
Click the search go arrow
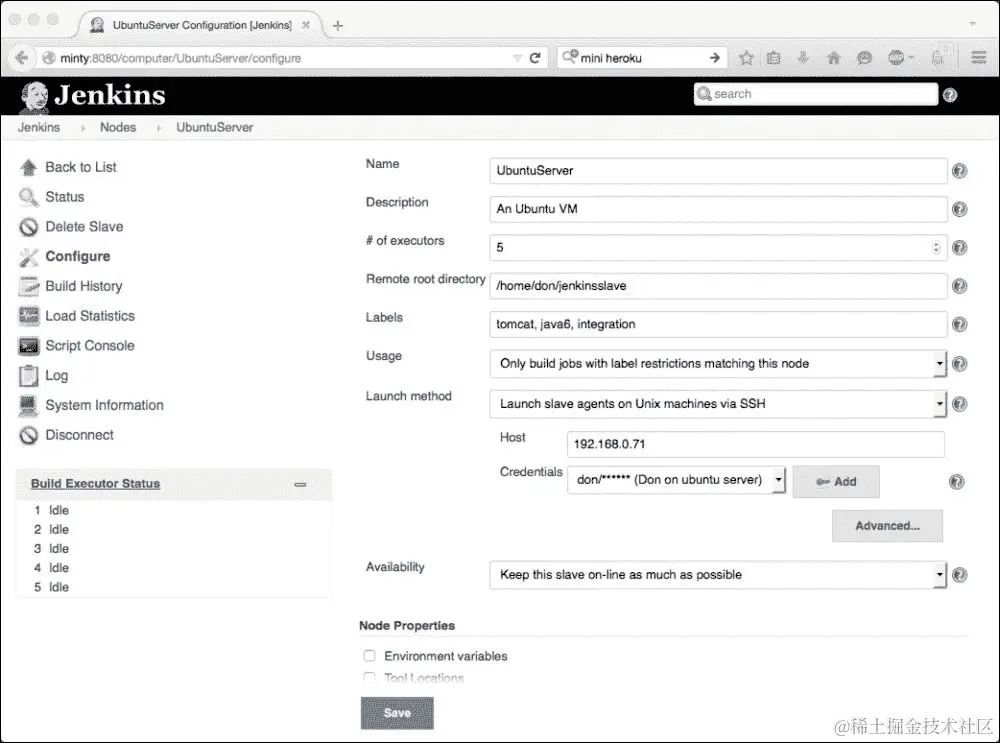coord(714,58)
